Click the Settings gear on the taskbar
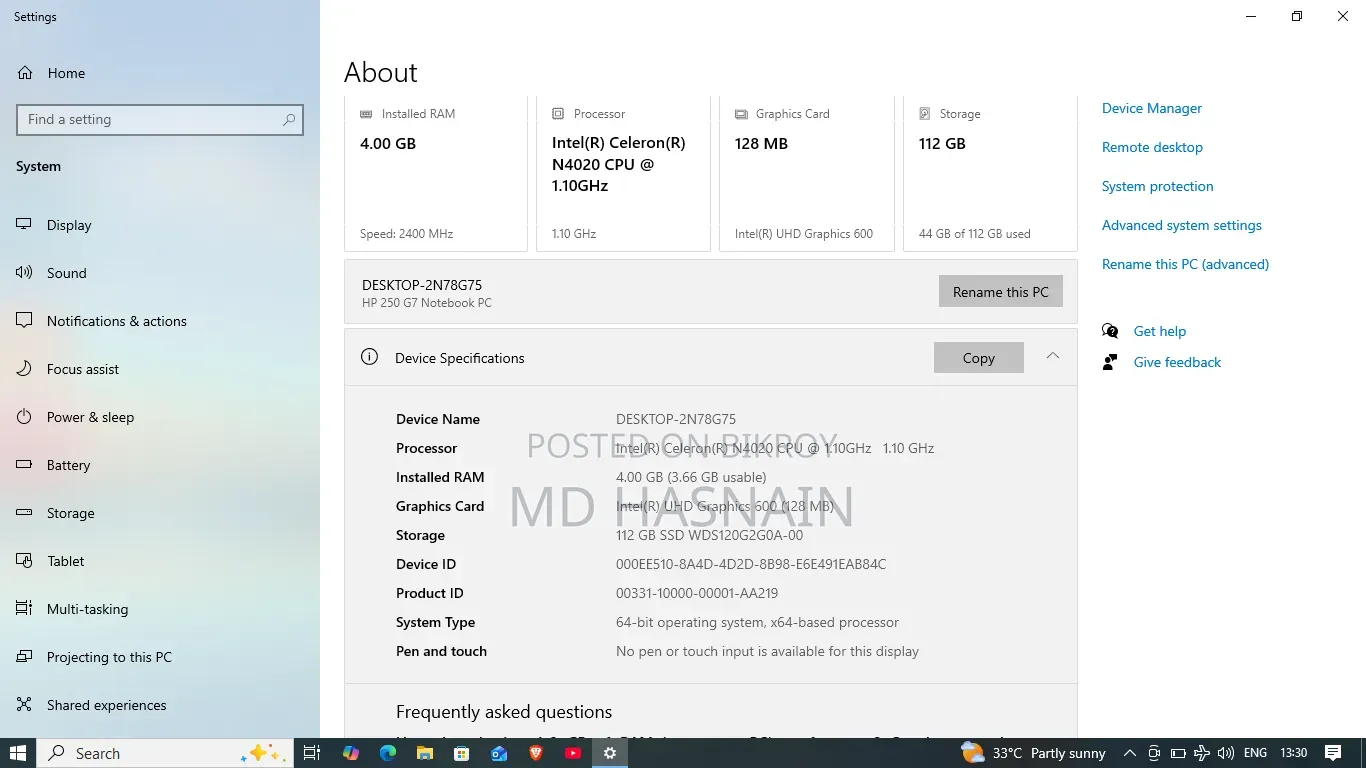1366x768 pixels. click(x=610, y=753)
